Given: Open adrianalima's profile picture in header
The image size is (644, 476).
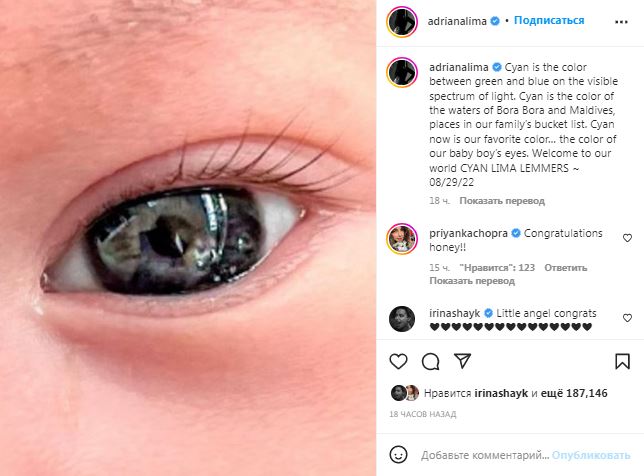Looking at the screenshot, I should 402,20.
